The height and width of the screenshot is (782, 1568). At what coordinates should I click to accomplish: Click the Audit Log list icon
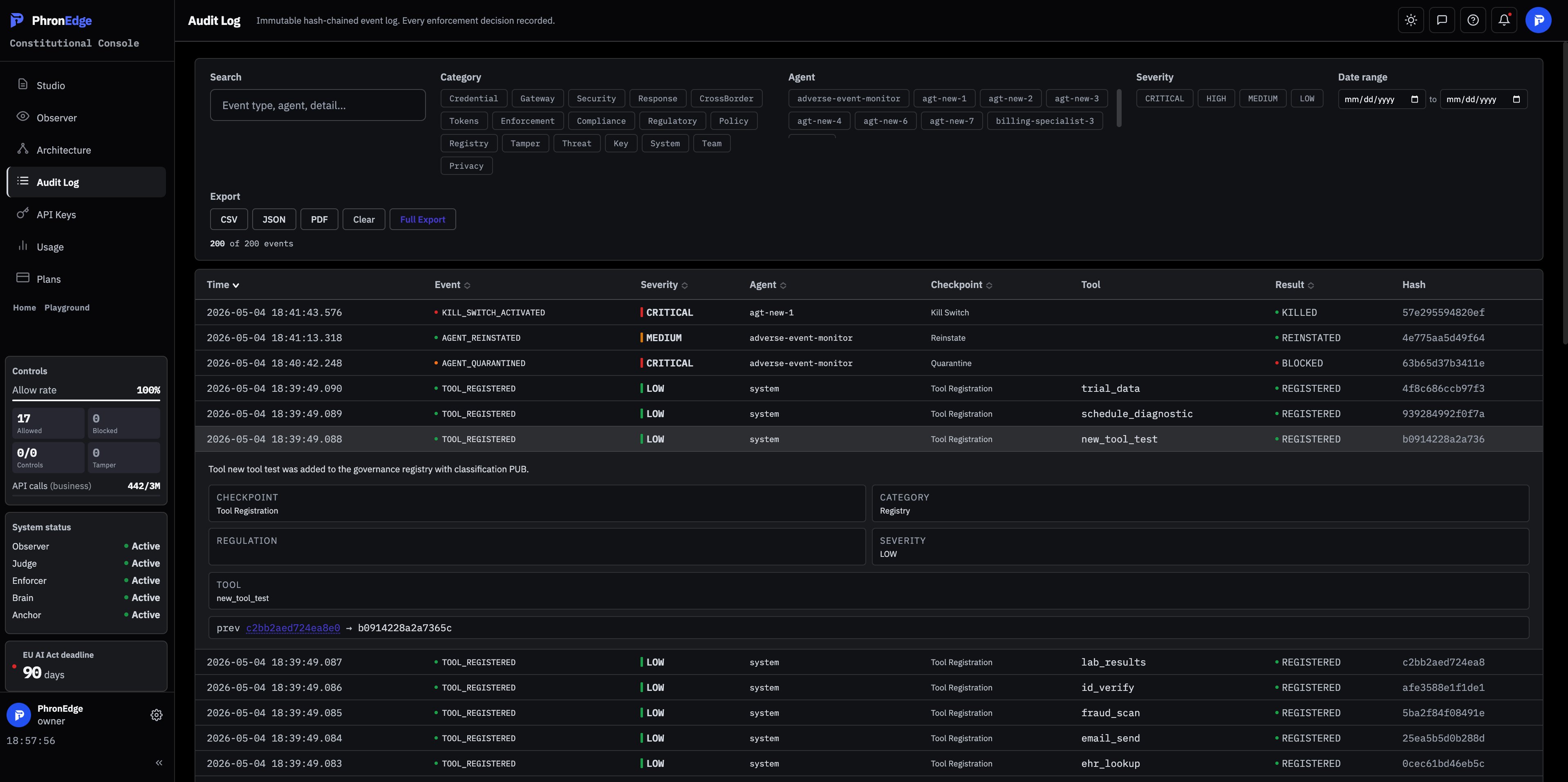tap(22, 181)
